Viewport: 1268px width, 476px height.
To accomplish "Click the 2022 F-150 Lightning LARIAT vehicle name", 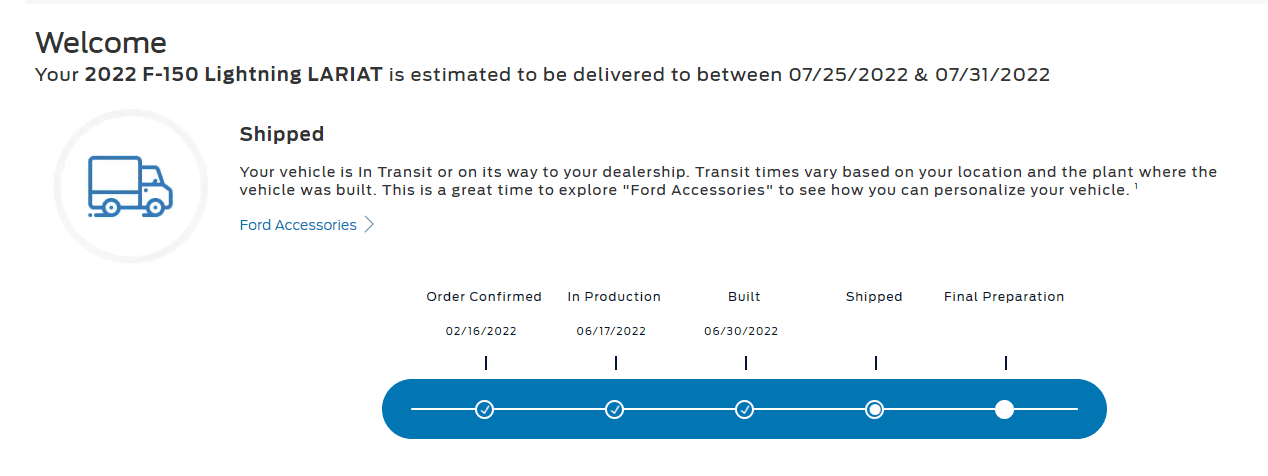I will pos(234,75).
